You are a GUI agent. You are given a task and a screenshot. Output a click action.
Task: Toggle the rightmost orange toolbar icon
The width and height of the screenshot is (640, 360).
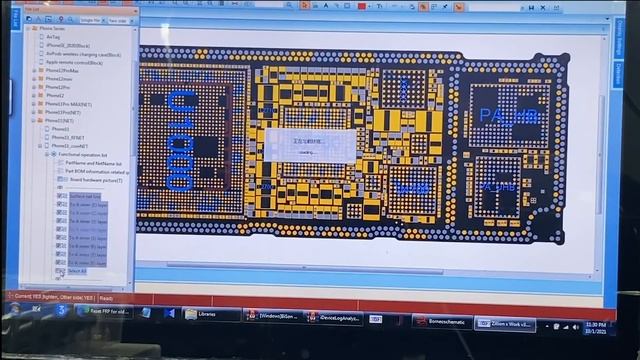pos(459,7)
